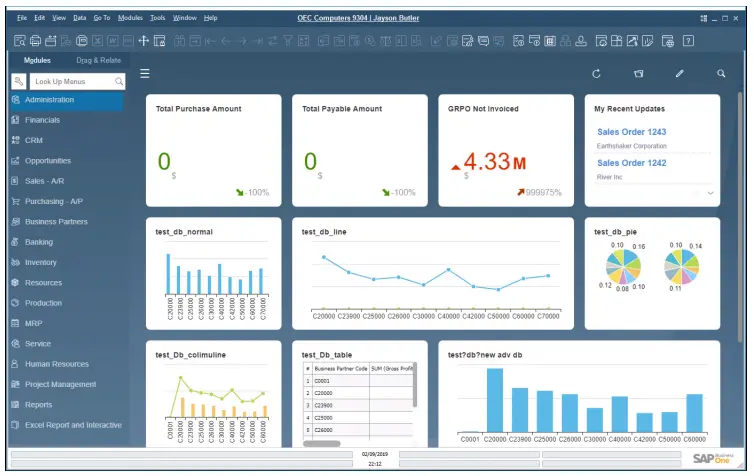The width and height of the screenshot is (754, 476).
Task: Click the globe window toolbar icon
Action: point(668,41)
